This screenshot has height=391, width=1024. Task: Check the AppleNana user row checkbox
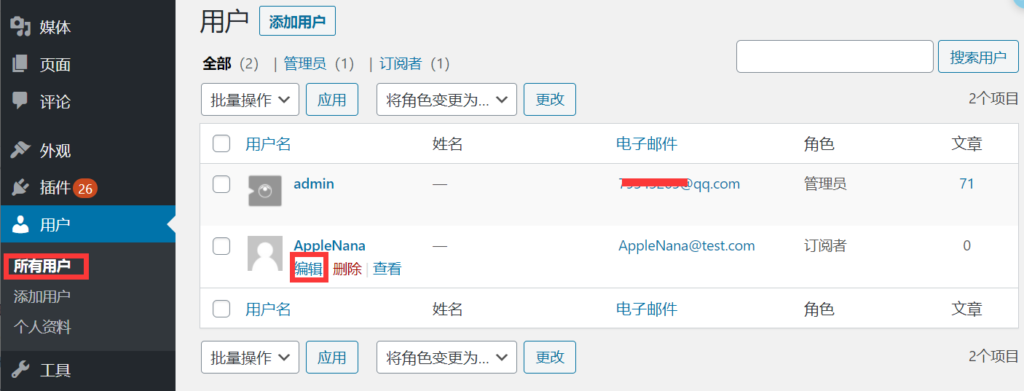click(221, 246)
